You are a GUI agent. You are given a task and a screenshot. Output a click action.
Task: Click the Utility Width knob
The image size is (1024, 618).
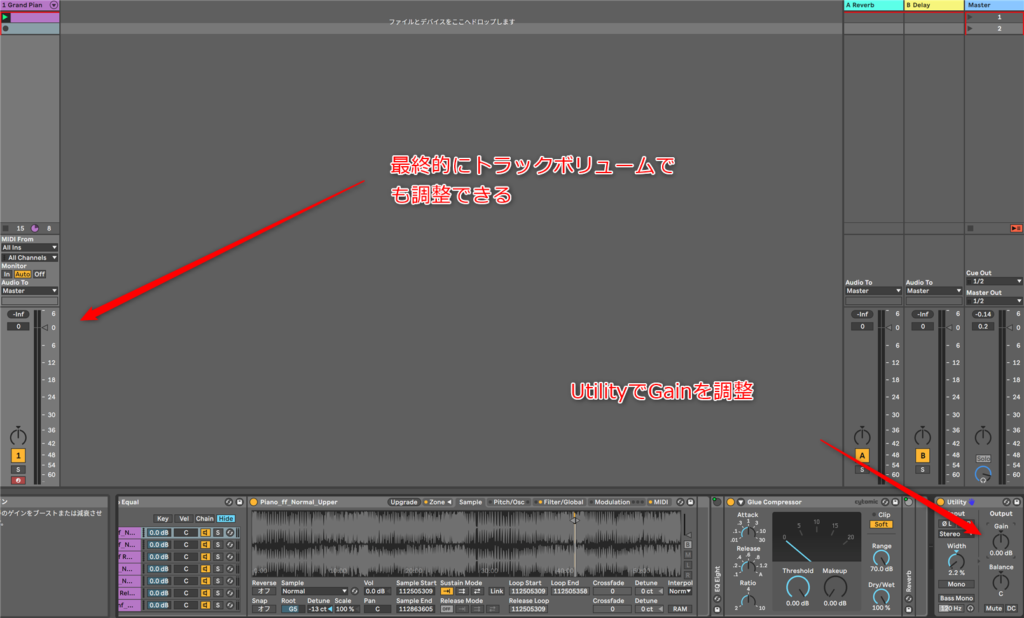click(x=956, y=560)
